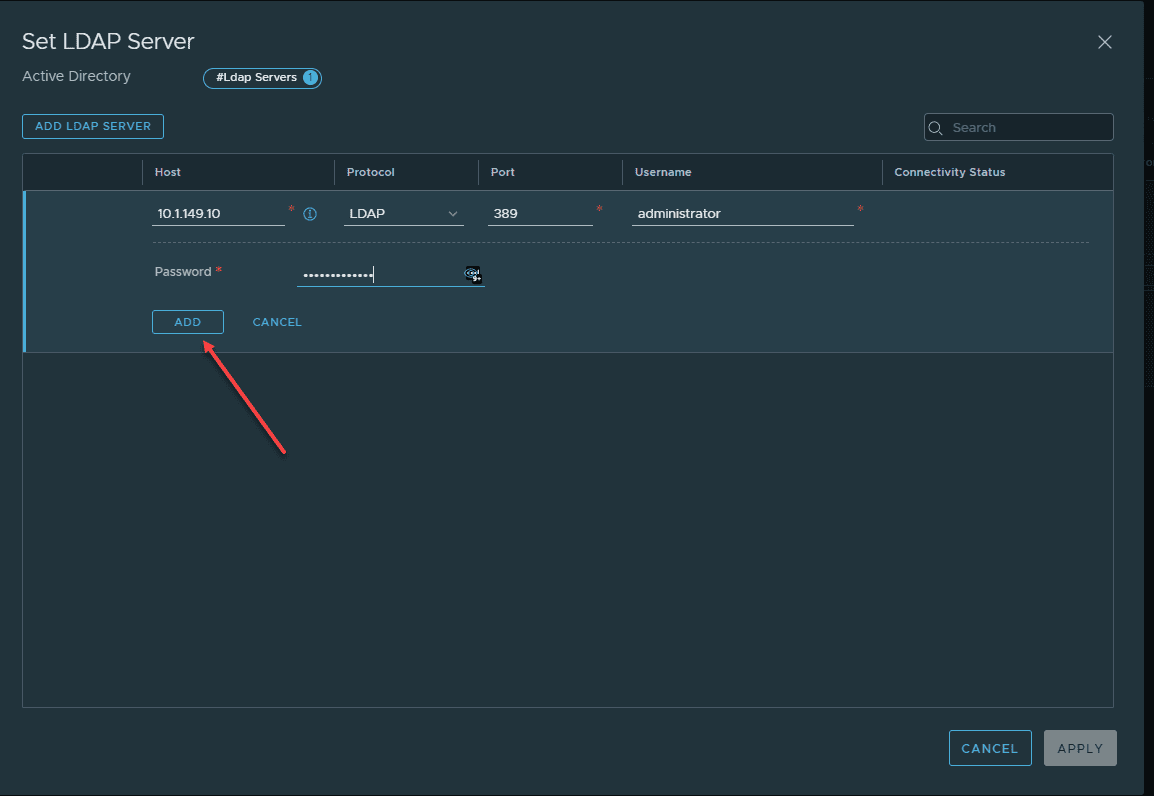Click the Connectivity Status column header

click(949, 172)
